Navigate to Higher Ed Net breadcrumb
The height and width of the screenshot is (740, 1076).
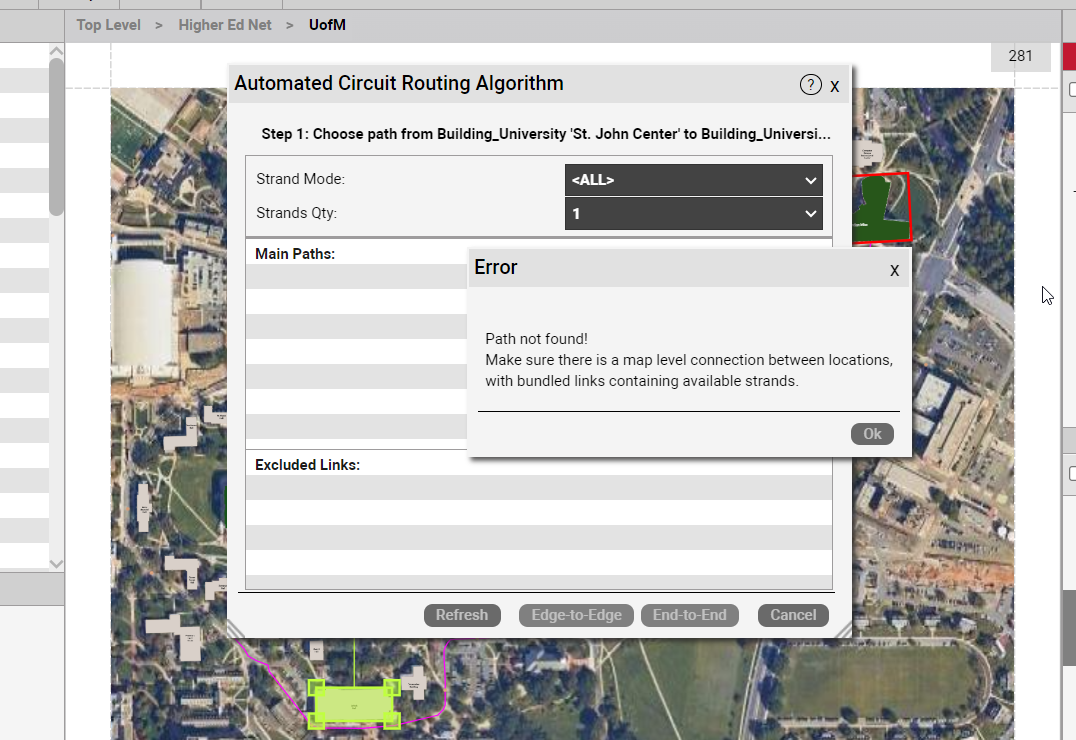pos(225,25)
